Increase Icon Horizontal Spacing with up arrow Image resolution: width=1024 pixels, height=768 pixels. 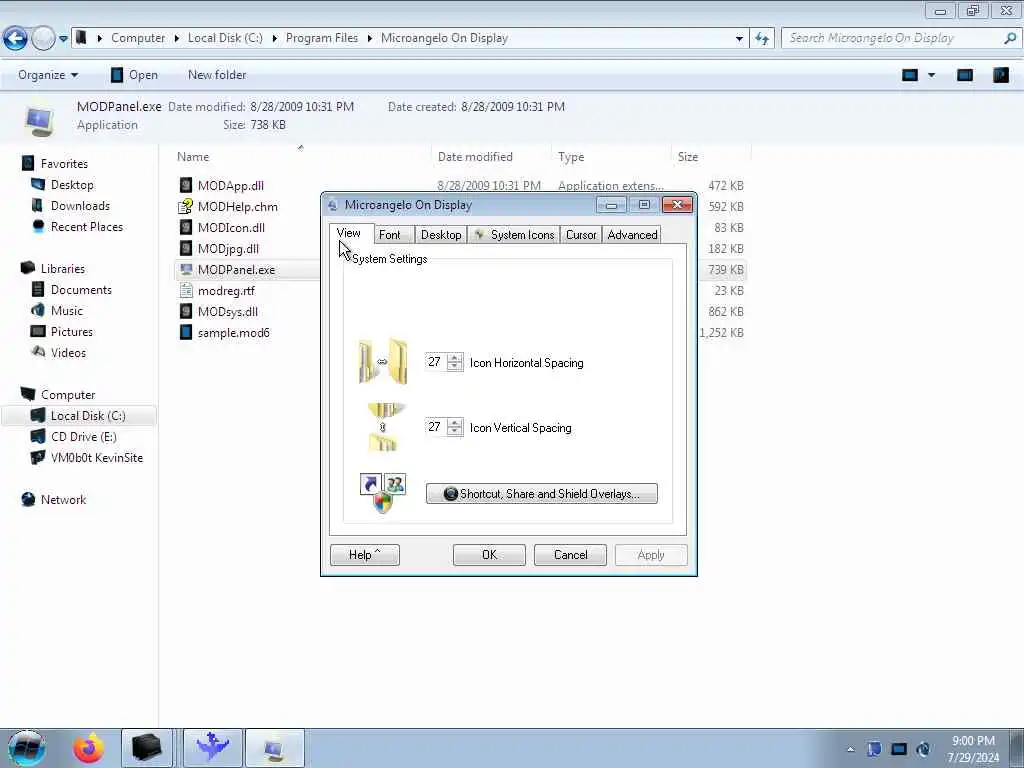(455, 357)
